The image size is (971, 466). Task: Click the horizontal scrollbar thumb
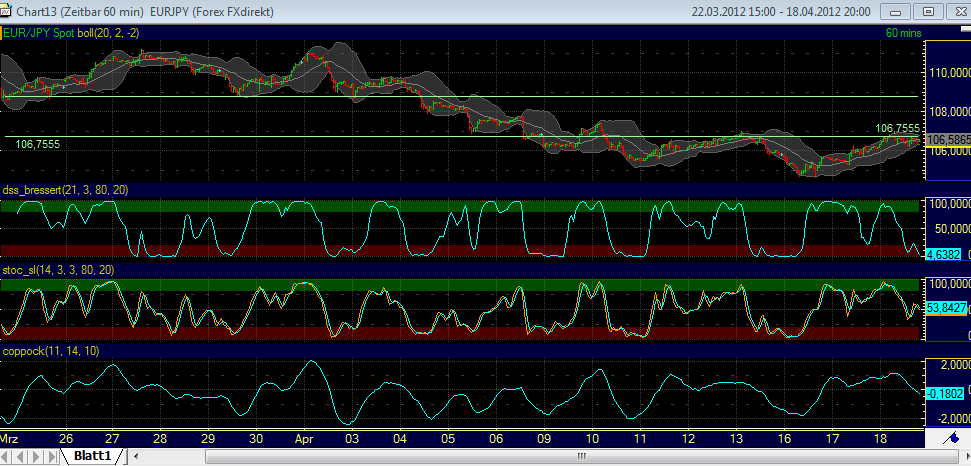click(580, 457)
